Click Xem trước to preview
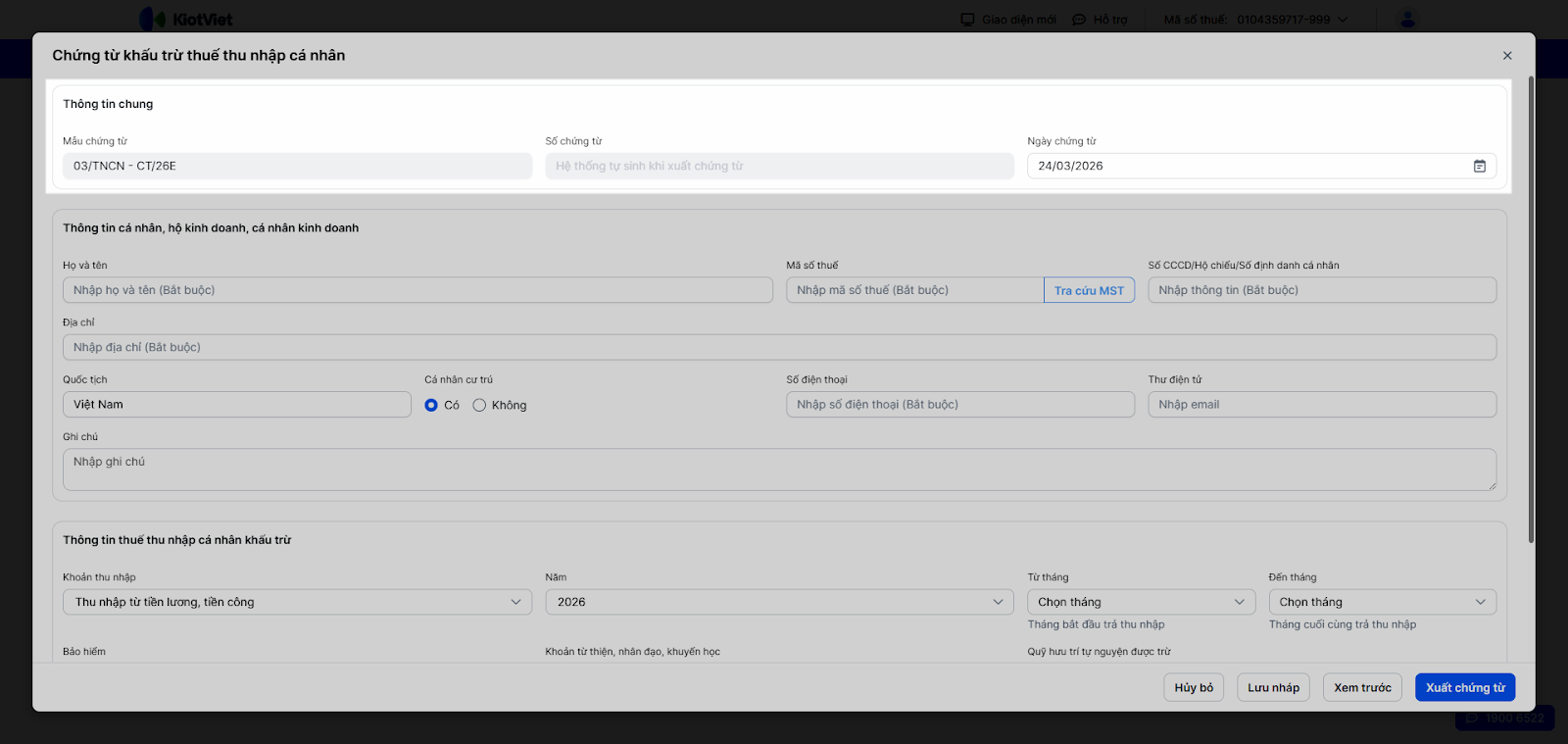 (x=1362, y=687)
